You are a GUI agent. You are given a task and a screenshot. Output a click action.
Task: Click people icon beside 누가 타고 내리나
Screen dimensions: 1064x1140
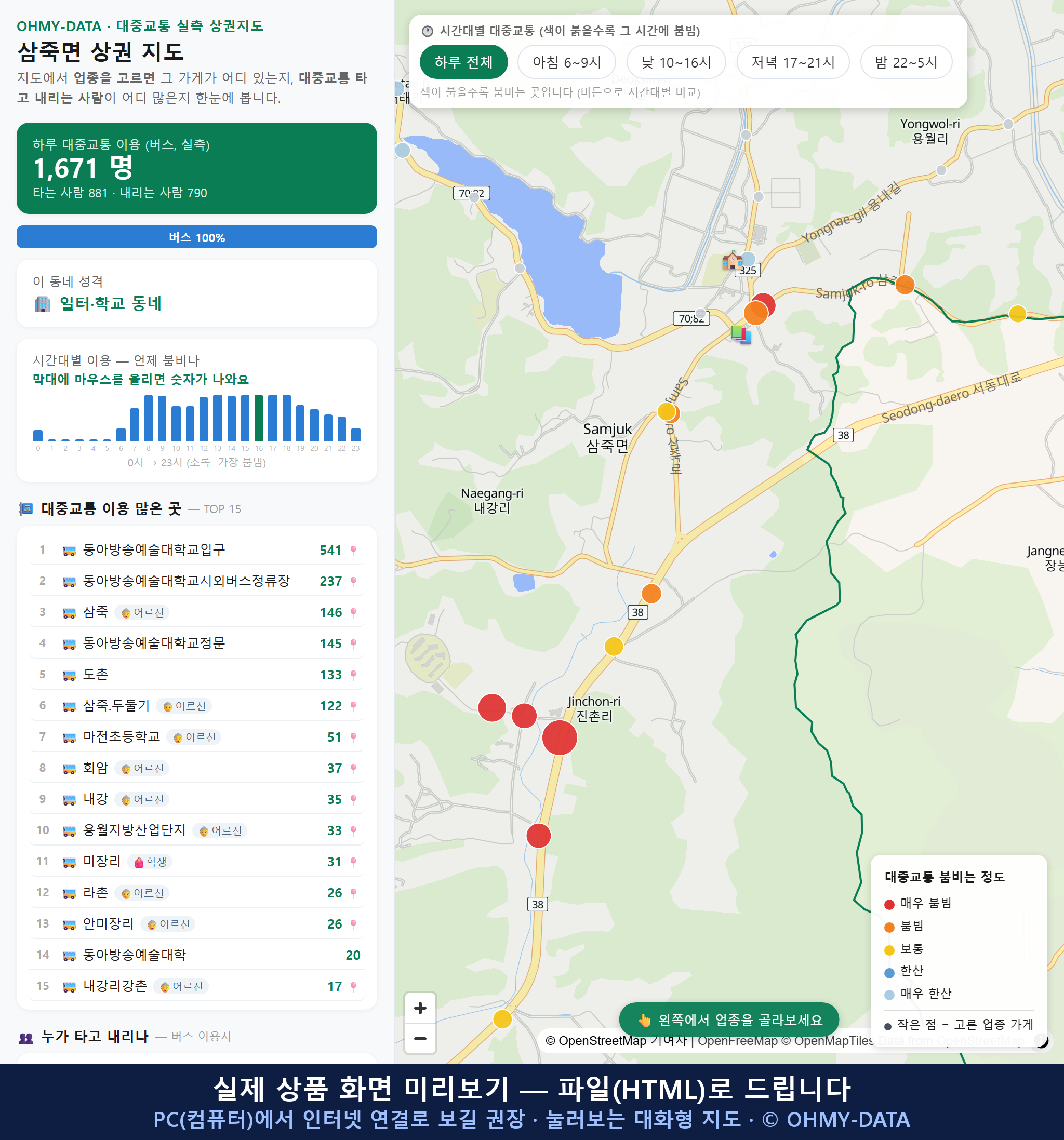[x=26, y=1037]
